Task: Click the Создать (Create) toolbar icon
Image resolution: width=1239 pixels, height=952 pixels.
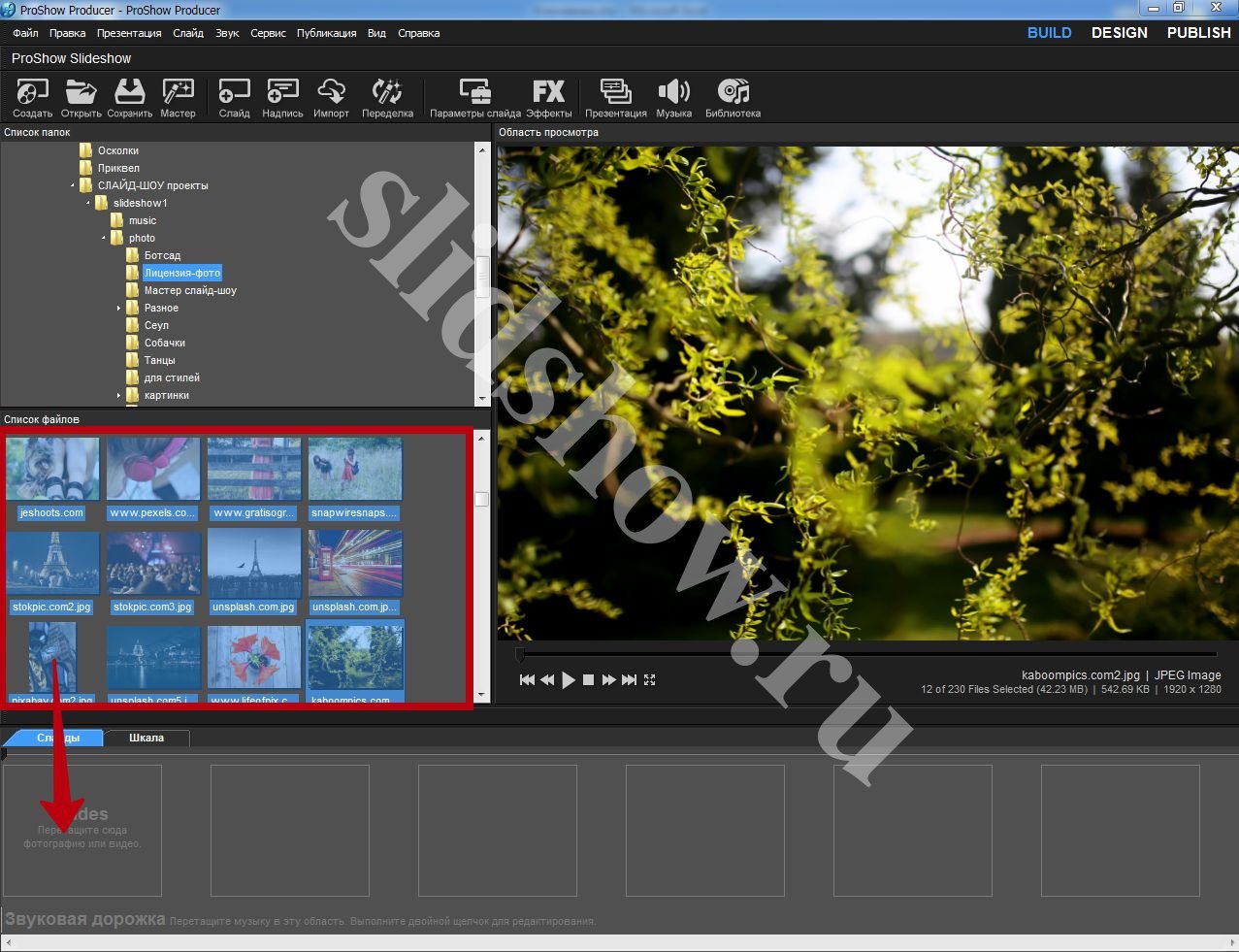Action: (32, 93)
